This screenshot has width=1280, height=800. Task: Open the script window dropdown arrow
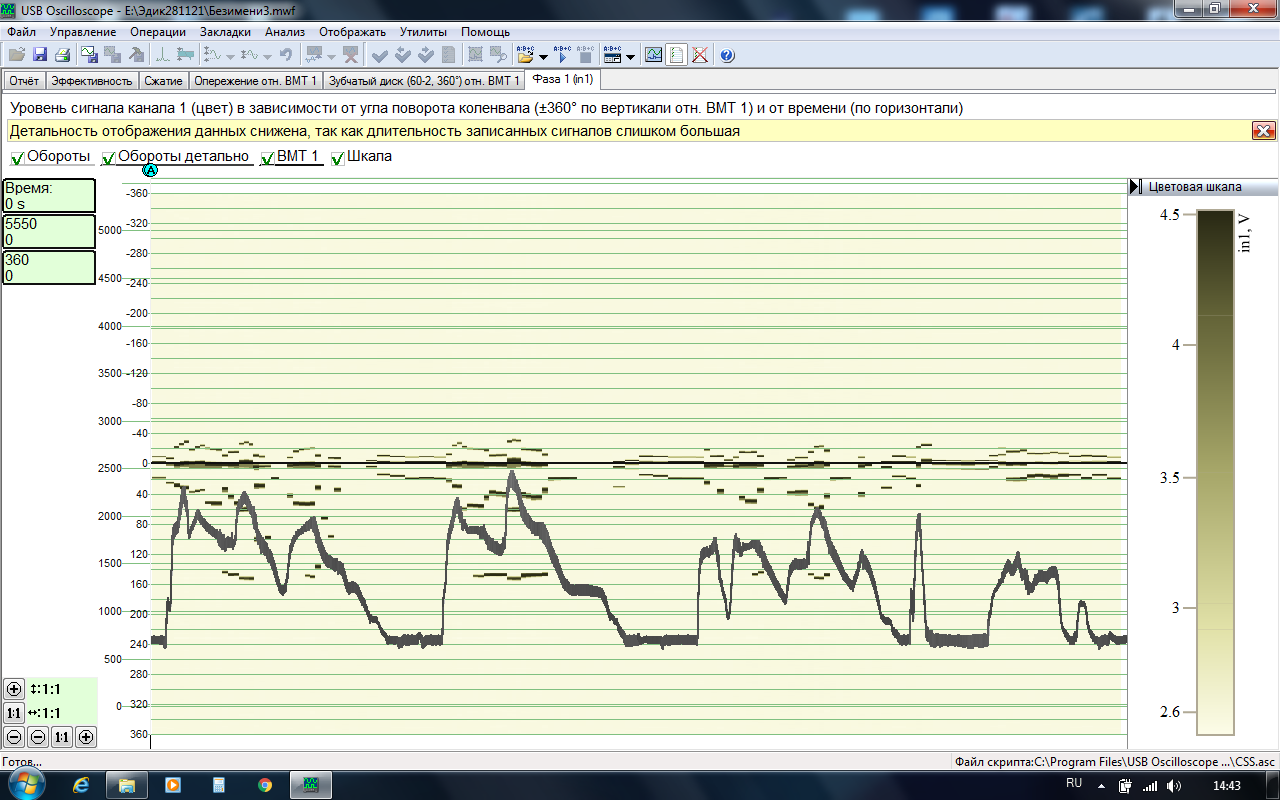pyautogui.click(x=630, y=56)
